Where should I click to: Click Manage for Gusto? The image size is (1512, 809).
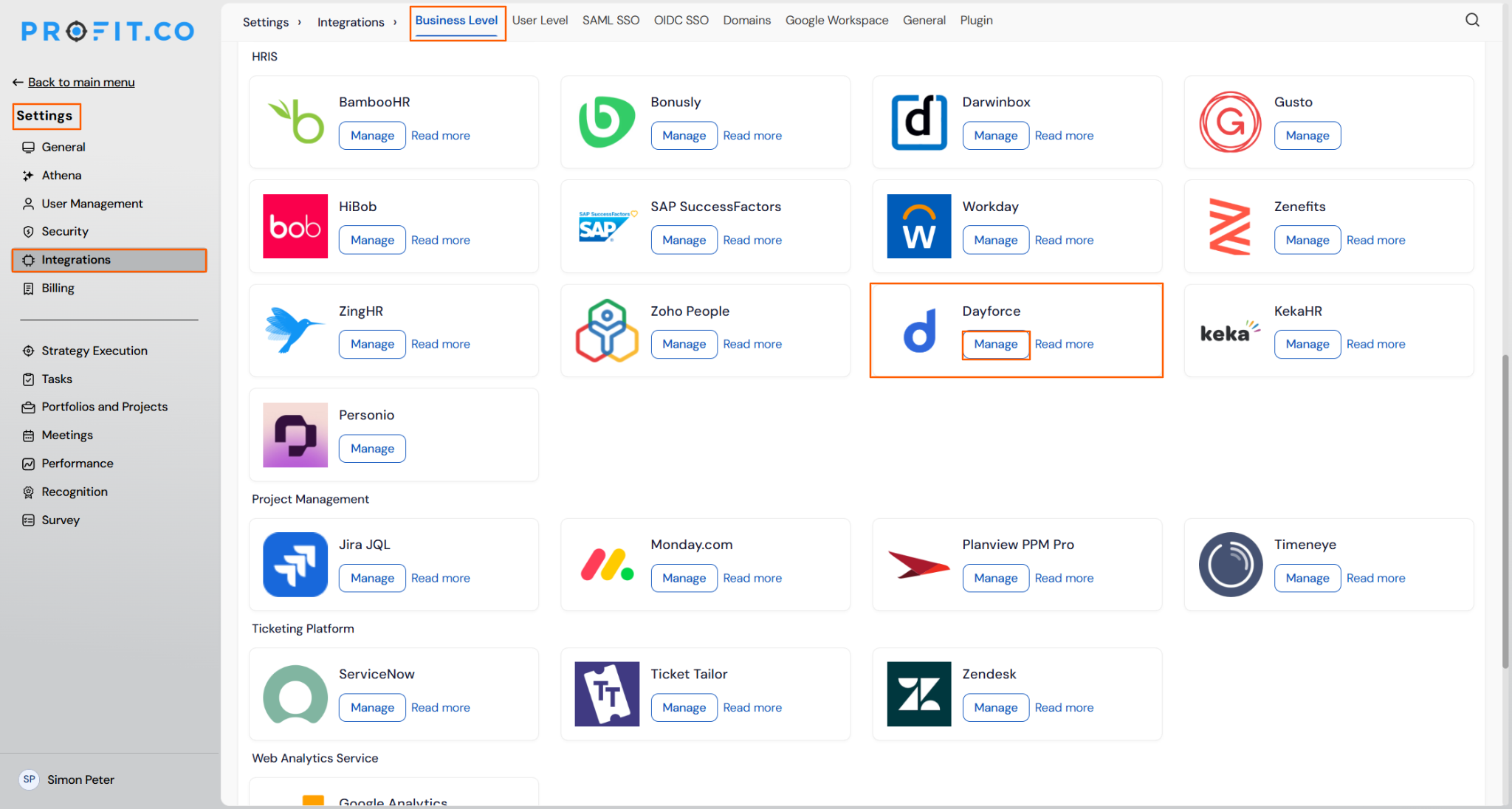point(1307,136)
